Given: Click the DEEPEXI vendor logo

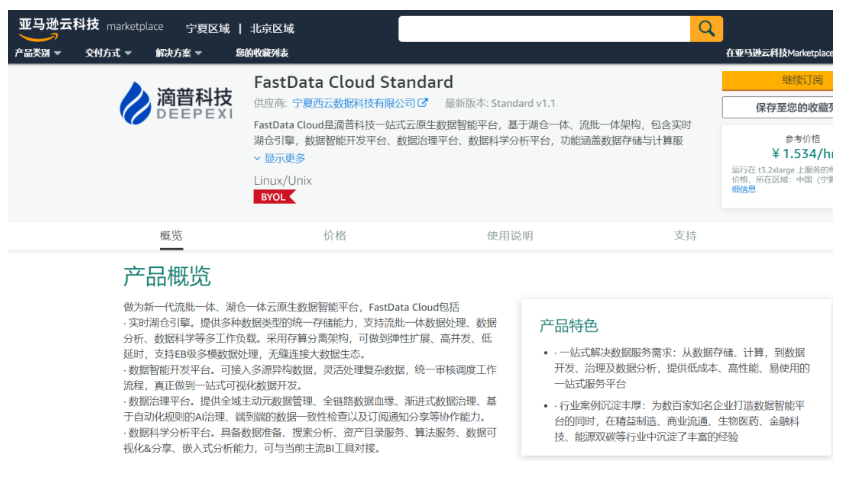Looking at the screenshot, I should [x=176, y=104].
